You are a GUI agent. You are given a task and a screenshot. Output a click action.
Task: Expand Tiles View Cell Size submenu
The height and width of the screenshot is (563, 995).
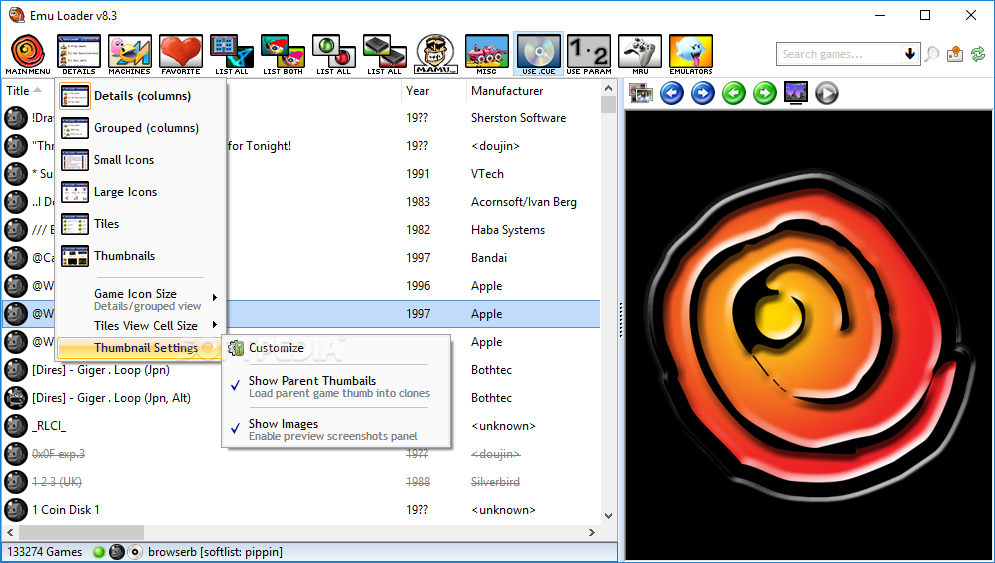click(142, 326)
